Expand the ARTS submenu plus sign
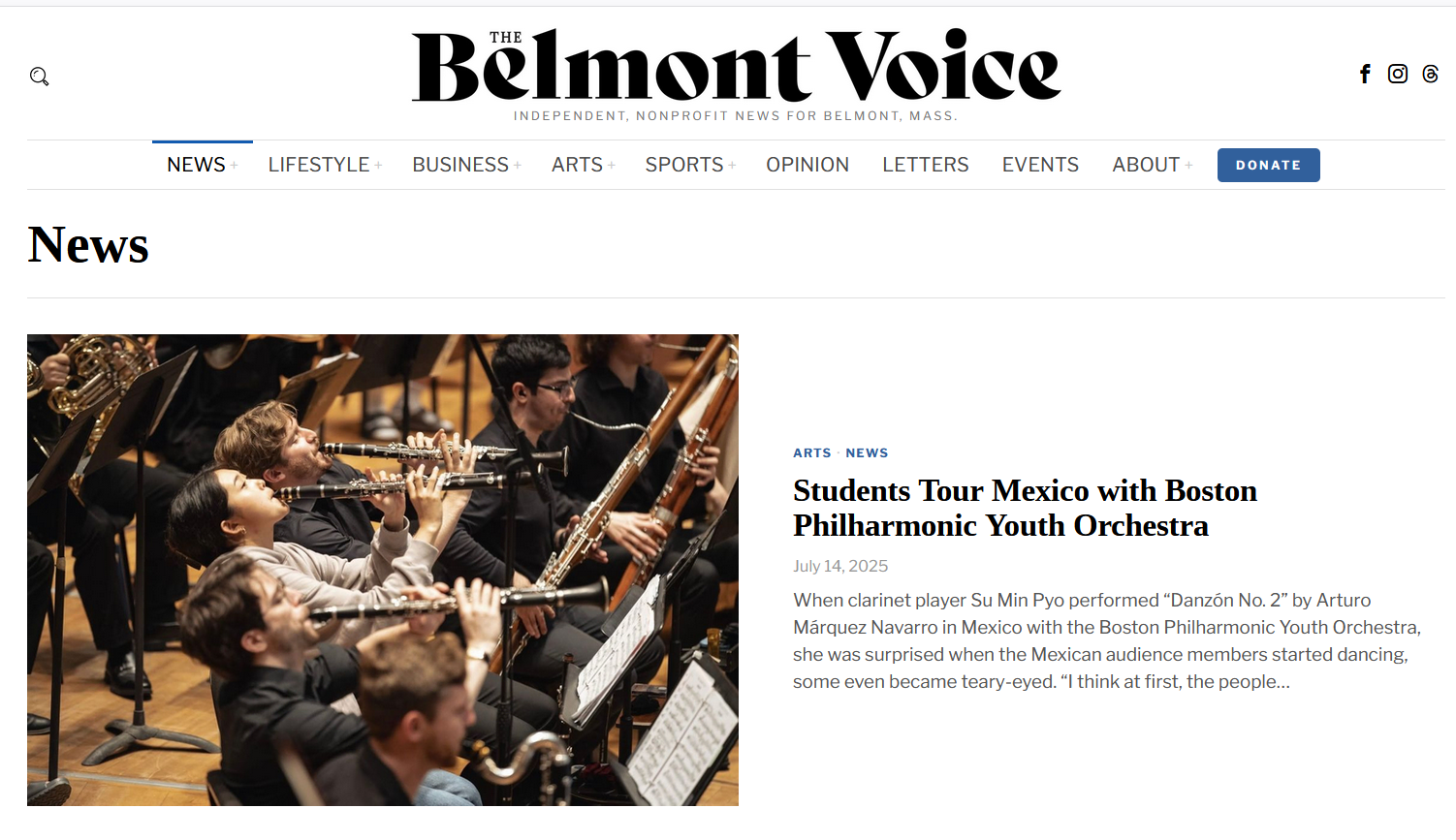The image size is (1456, 840). pyautogui.click(x=612, y=166)
